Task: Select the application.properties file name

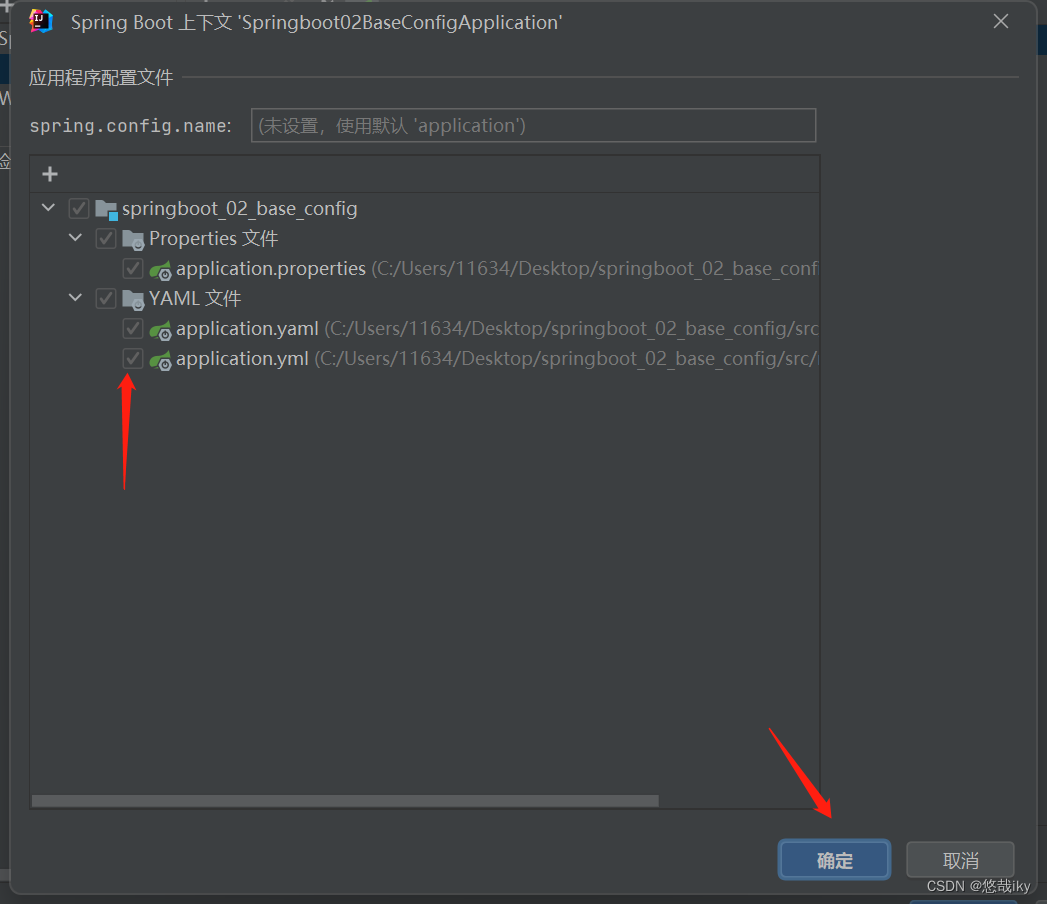Action: pyautogui.click(x=271, y=268)
